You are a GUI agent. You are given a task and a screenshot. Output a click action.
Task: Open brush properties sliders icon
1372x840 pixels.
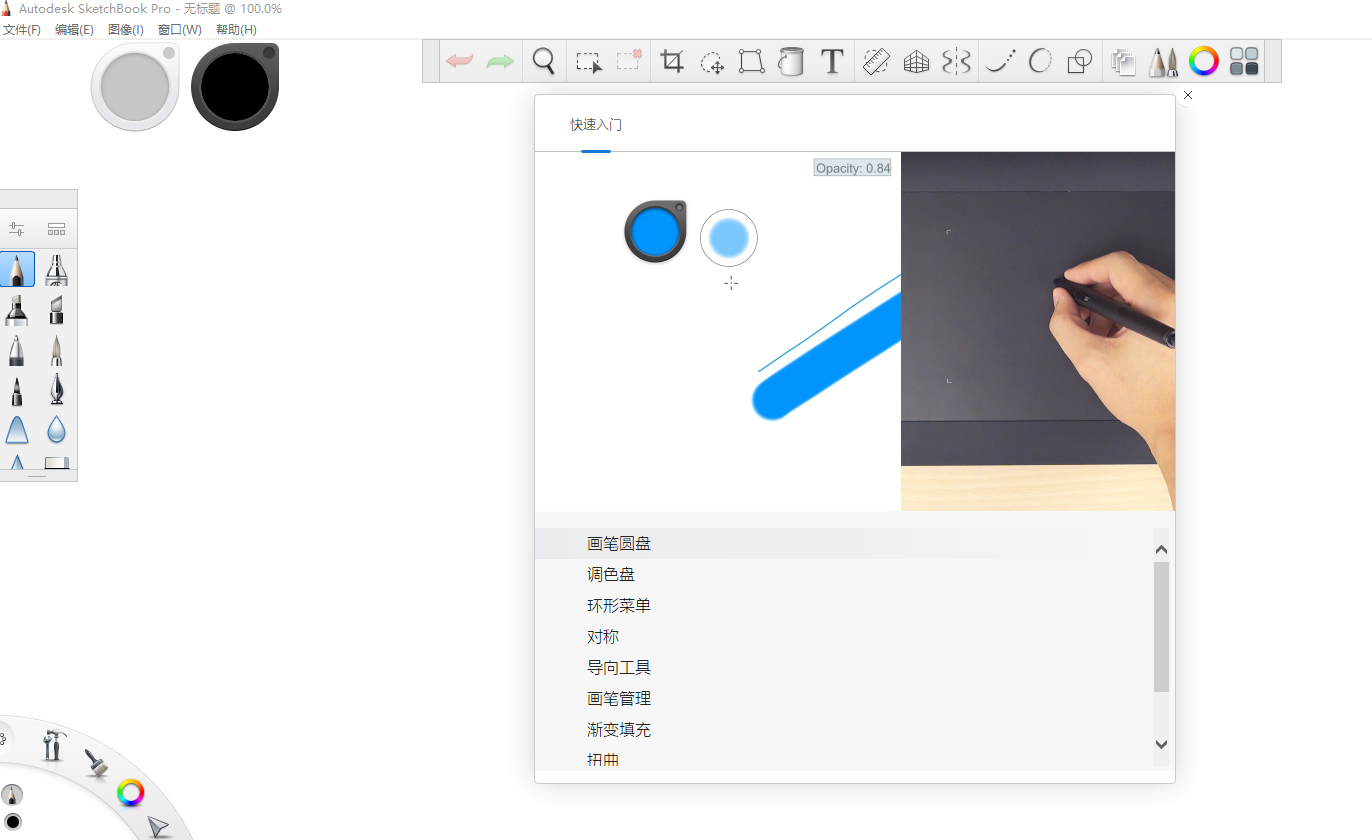point(17,229)
